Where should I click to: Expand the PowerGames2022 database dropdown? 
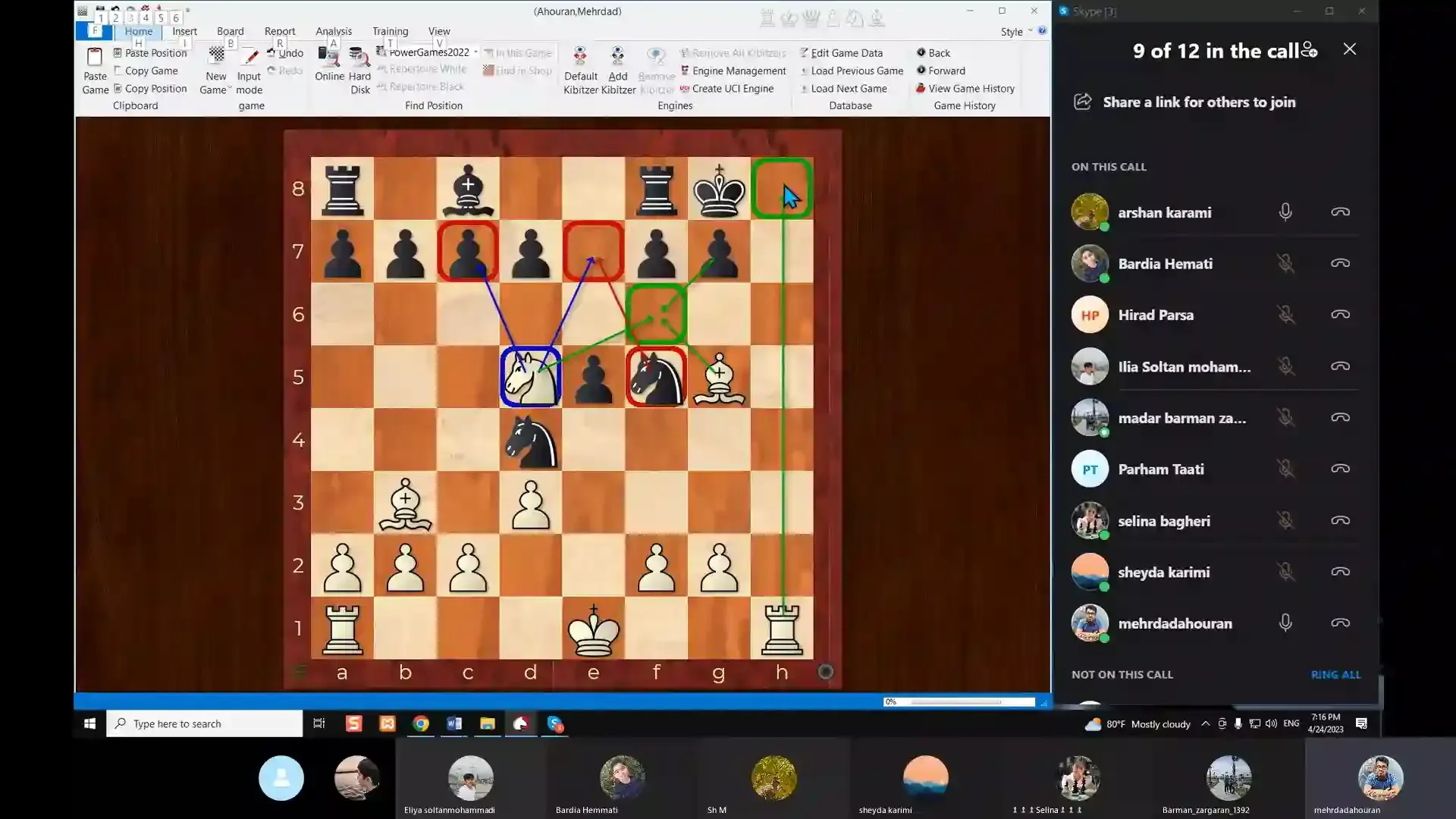[x=475, y=52]
